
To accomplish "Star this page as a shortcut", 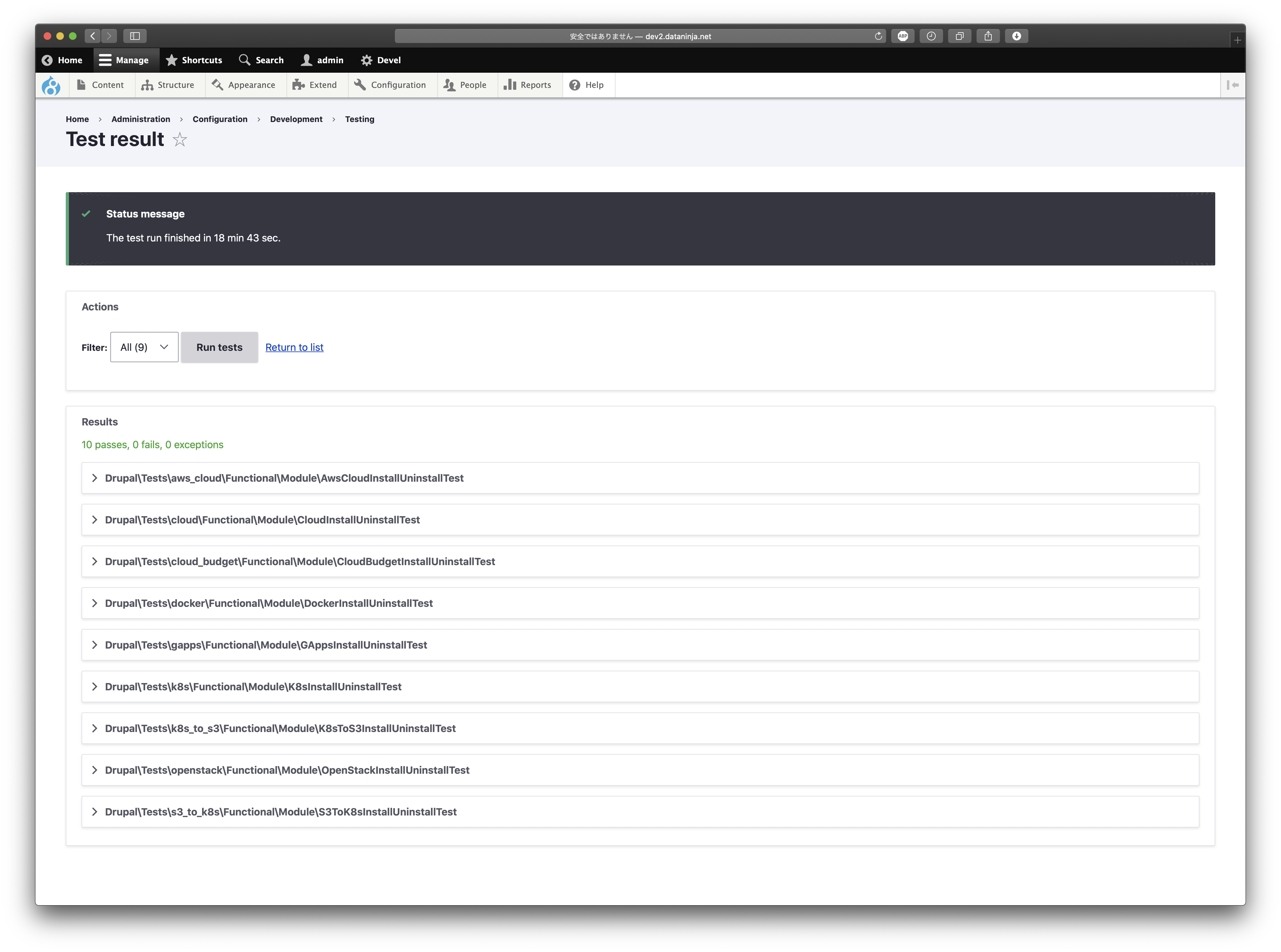I will pyautogui.click(x=180, y=139).
